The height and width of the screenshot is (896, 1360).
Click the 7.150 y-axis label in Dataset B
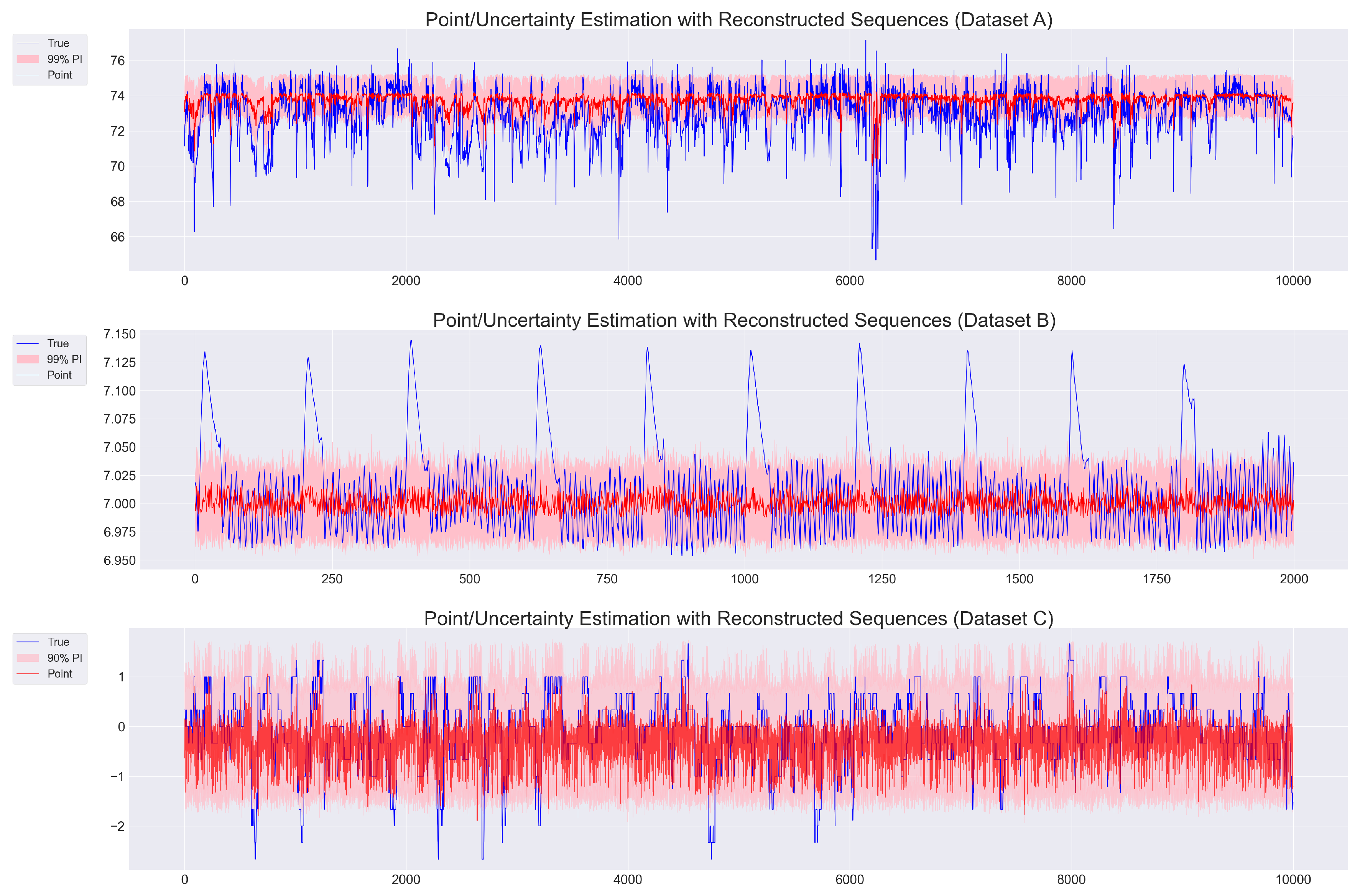coord(120,334)
